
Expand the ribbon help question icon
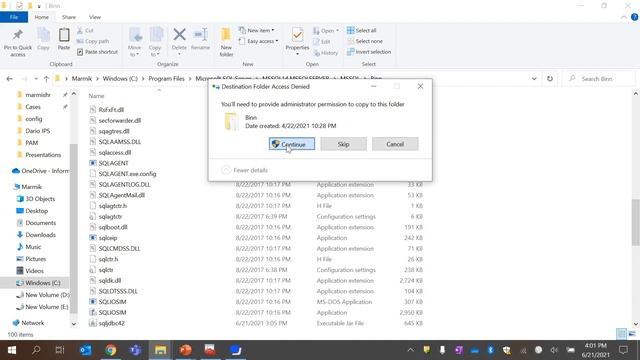coord(634,17)
